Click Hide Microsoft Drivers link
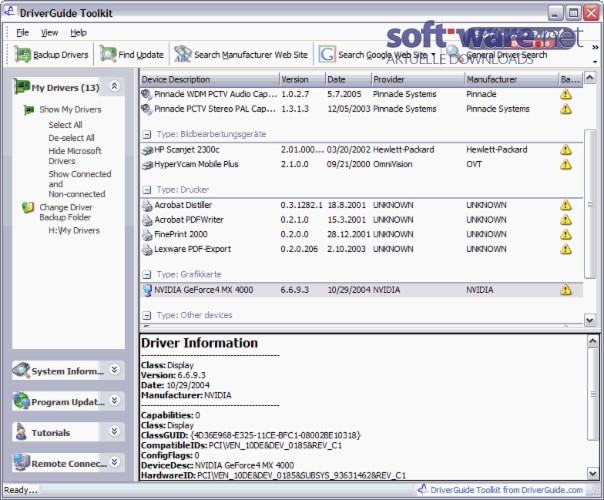This screenshot has width=604, height=500. (75, 156)
